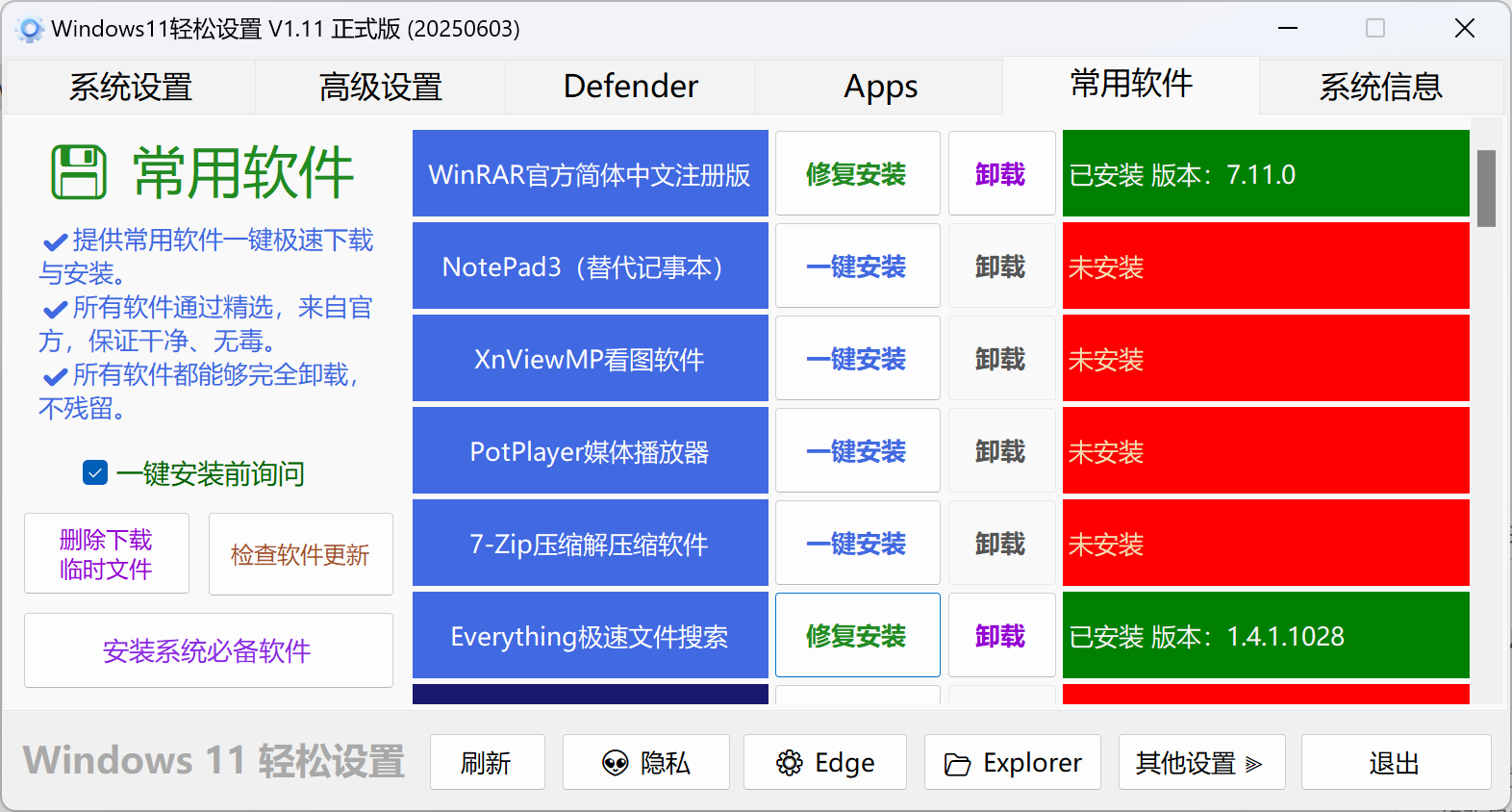Click the Edge gear icon
This screenshot has width=1512, height=812.
tap(789, 763)
